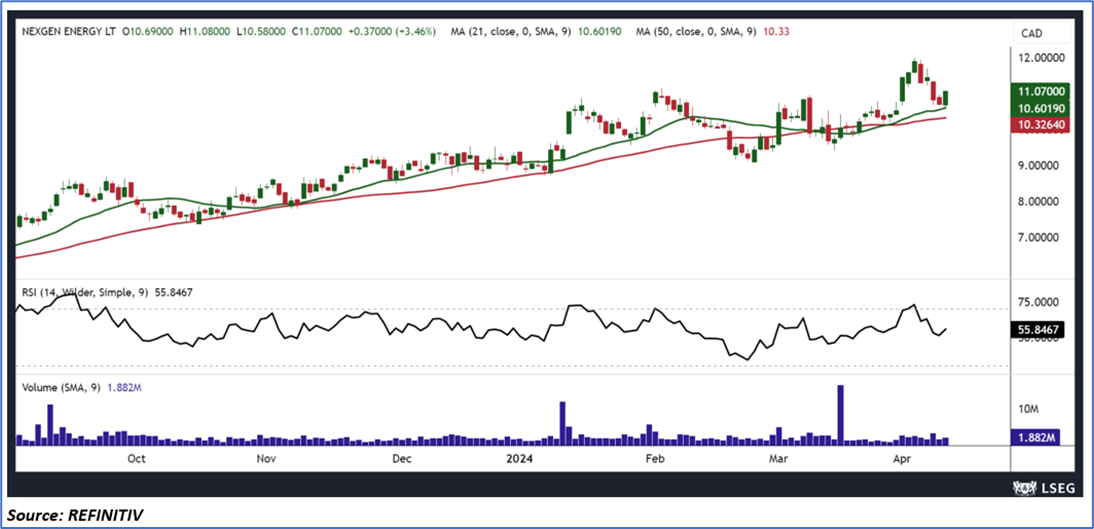Click the Source: REFINITIV caption
Screen dimensions: 1094x529
pos(77,516)
